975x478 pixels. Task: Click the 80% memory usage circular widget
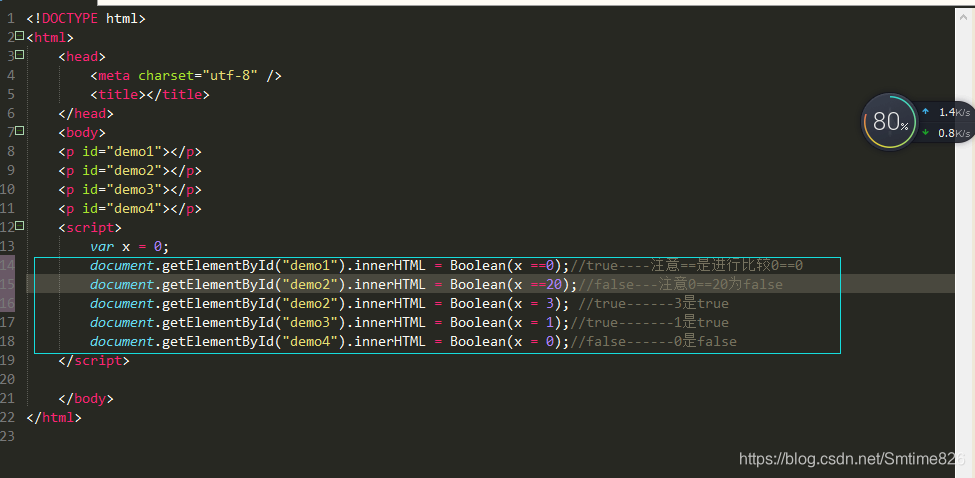point(889,122)
